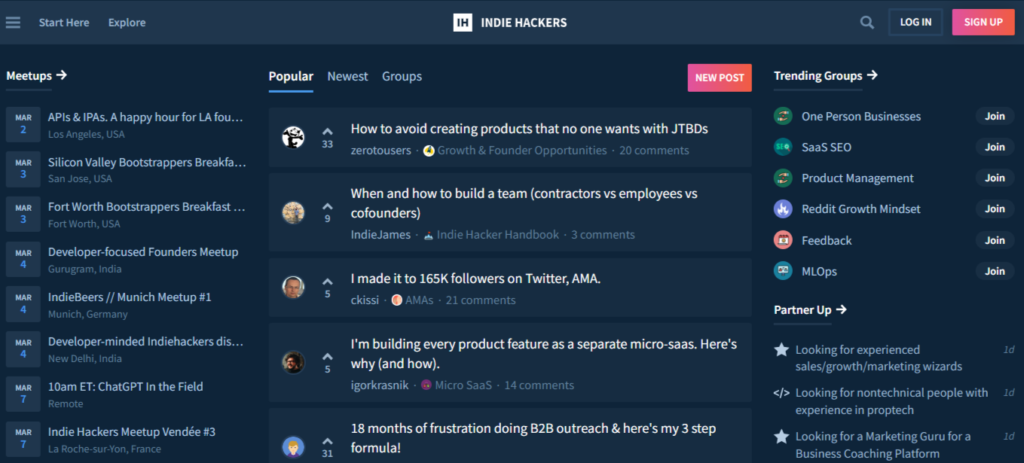Image resolution: width=1024 pixels, height=463 pixels.
Task: Open Developer-minded Indiehackers meetup in New Delhi
Action: [146, 342]
